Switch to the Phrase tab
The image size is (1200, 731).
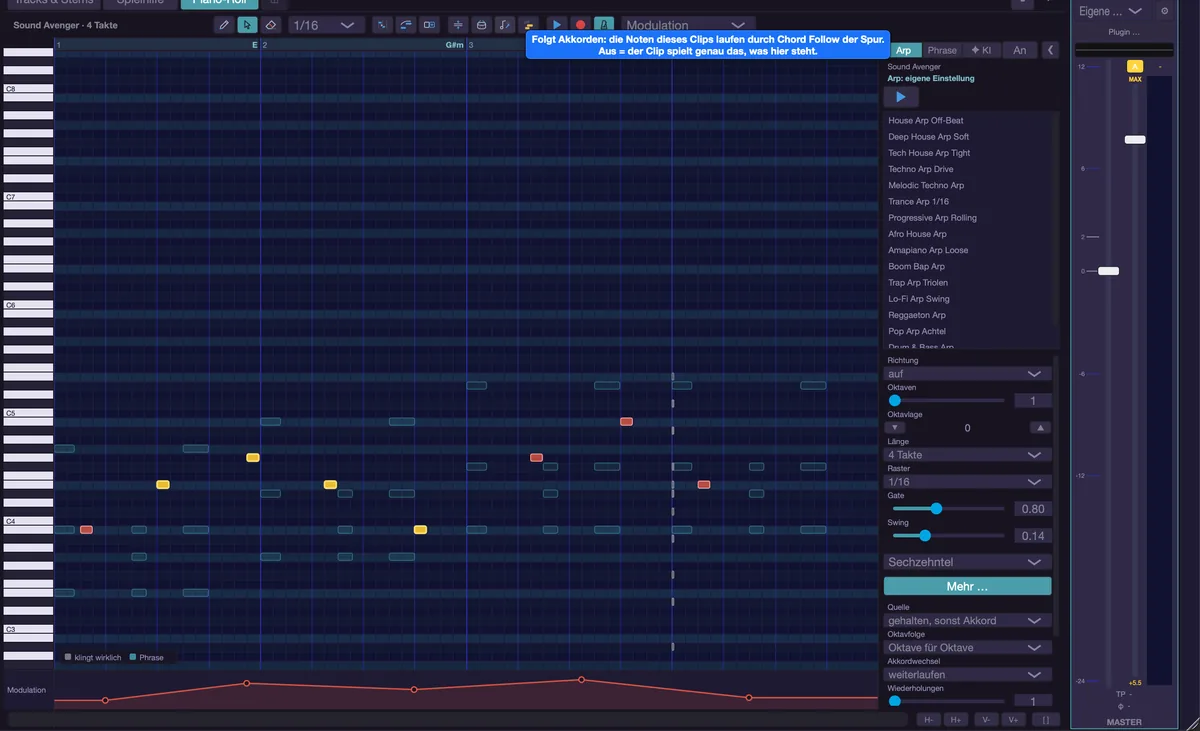(x=942, y=50)
